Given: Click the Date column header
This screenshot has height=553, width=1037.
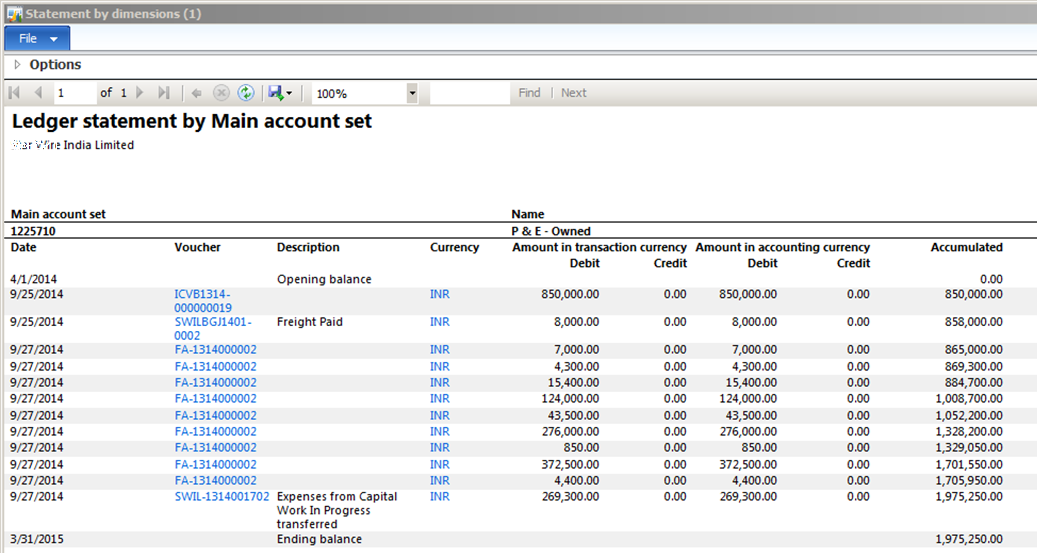Looking at the screenshot, I should (x=23, y=247).
